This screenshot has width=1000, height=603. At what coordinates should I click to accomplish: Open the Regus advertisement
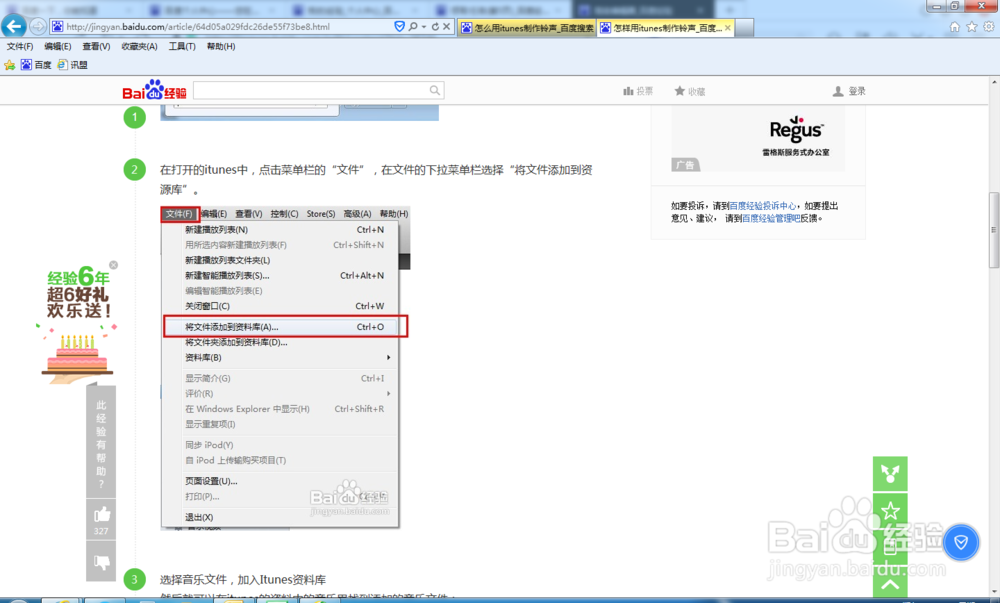[x=758, y=139]
